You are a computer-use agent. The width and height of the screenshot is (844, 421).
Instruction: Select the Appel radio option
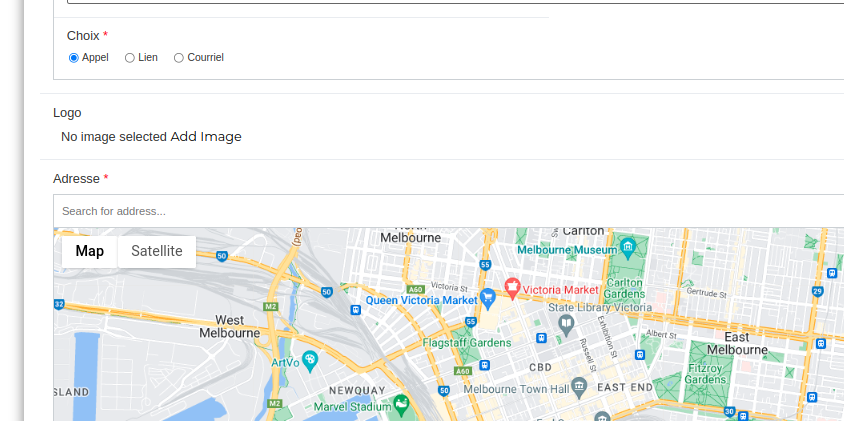74,58
